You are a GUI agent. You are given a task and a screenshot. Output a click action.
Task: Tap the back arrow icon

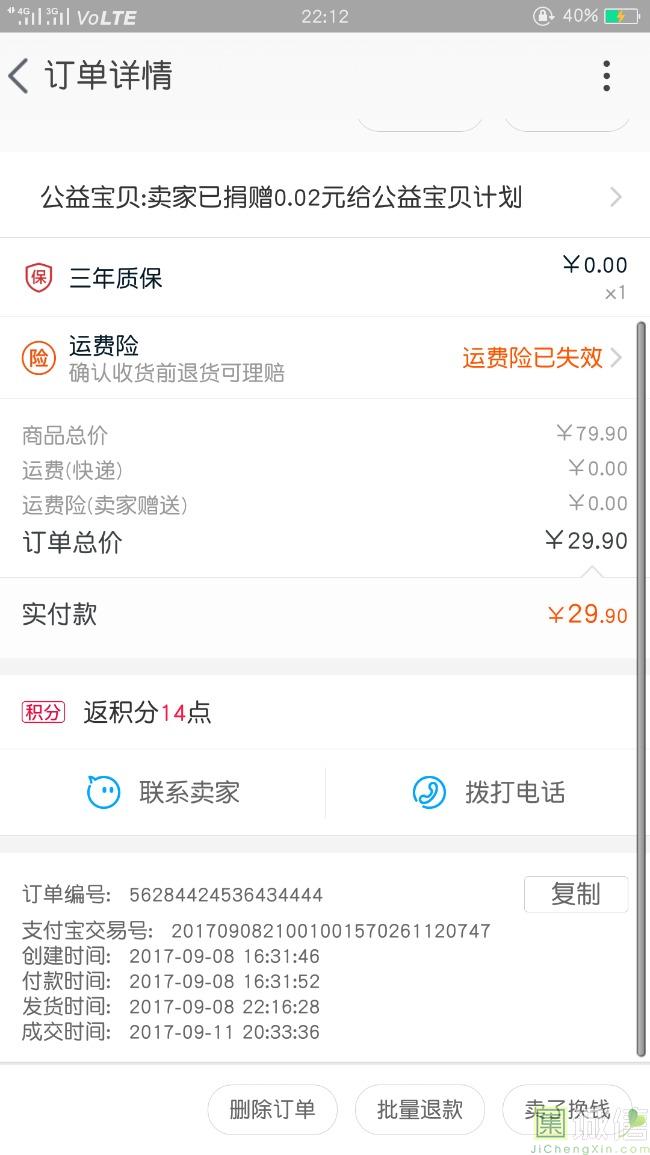pyautogui.click(x=18, y=76)
